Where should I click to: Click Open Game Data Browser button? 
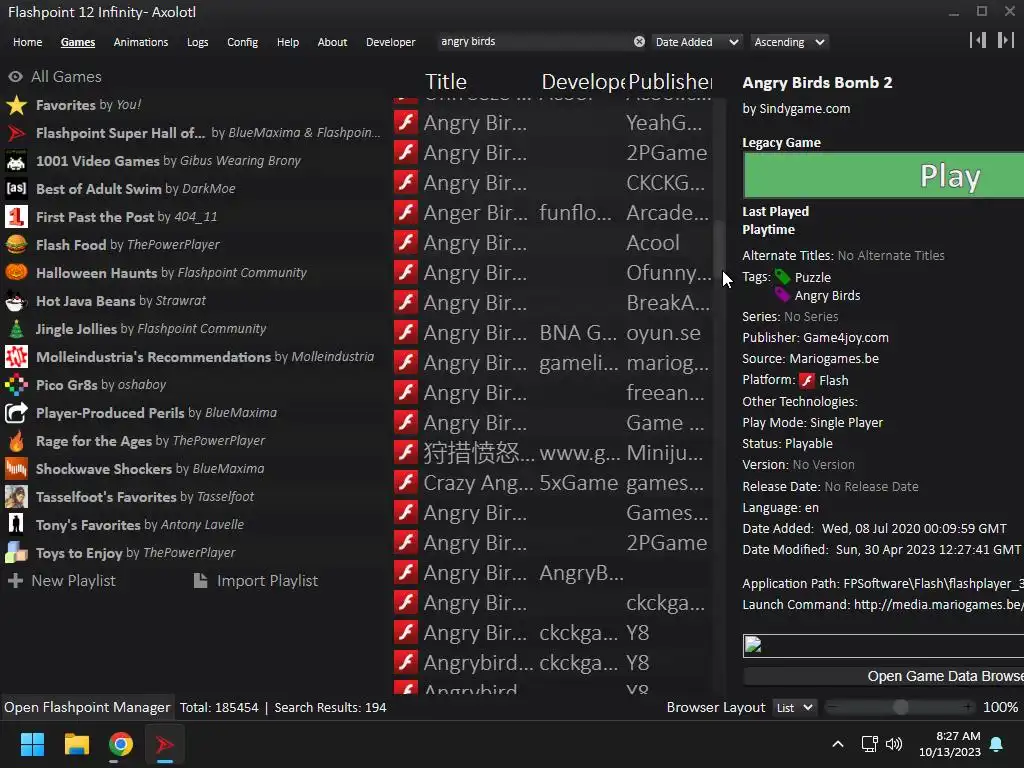tap(884, 677)
